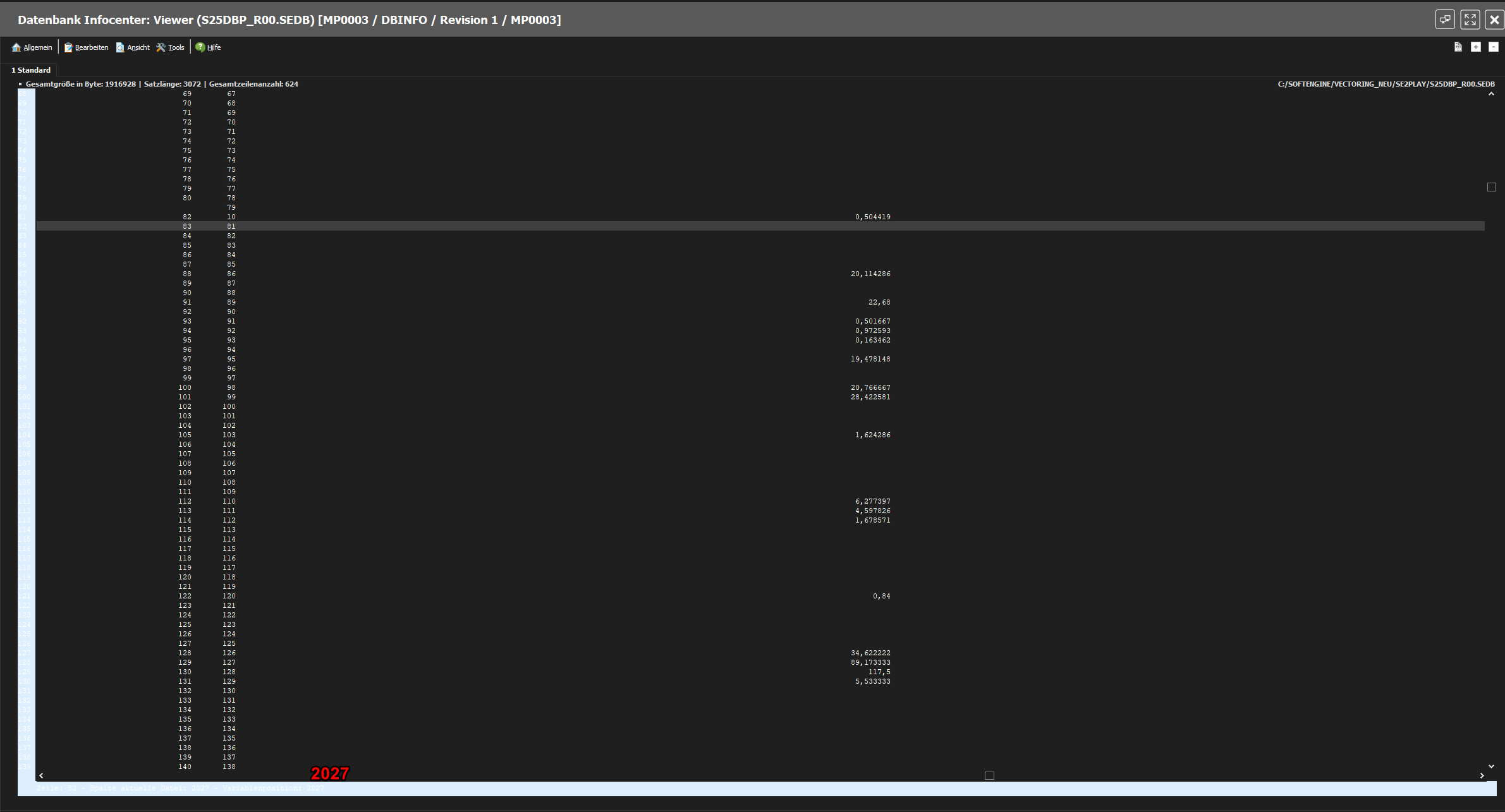Click the document page icon near the plus button

pyautogui.click(x=1458, y=47)
